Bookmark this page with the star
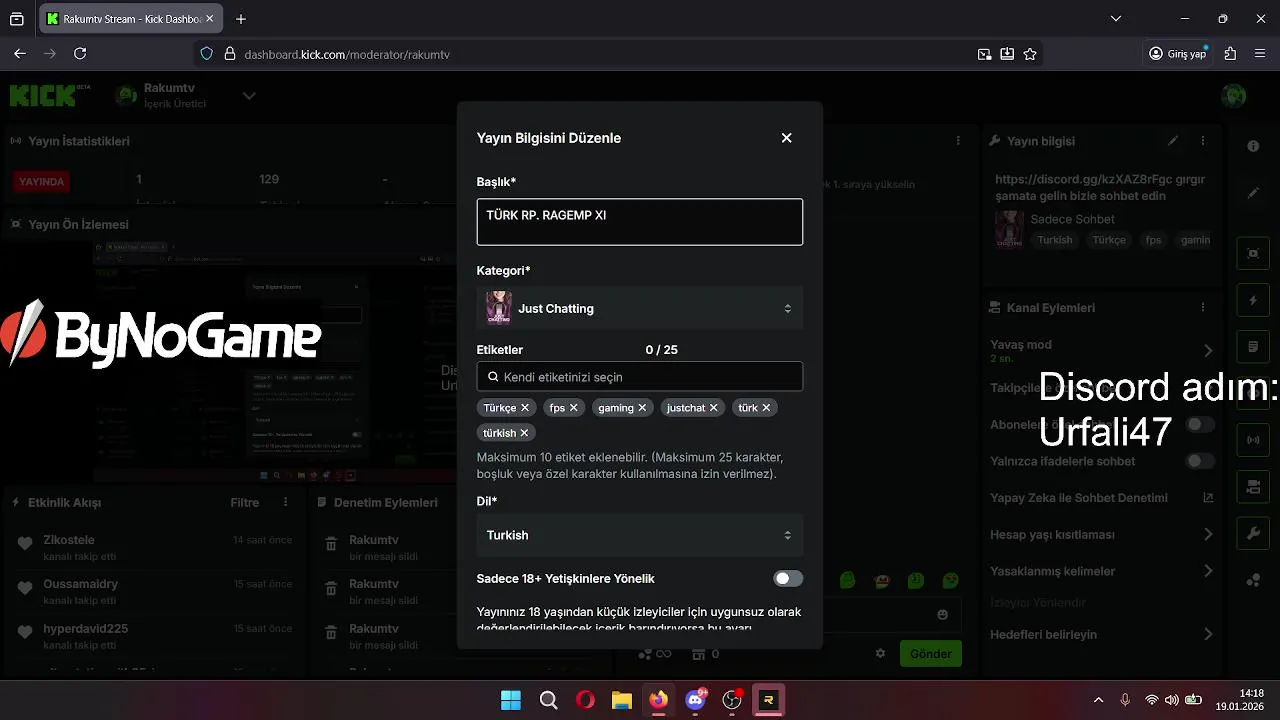1280x720 pixels. tap(1030, 54)
